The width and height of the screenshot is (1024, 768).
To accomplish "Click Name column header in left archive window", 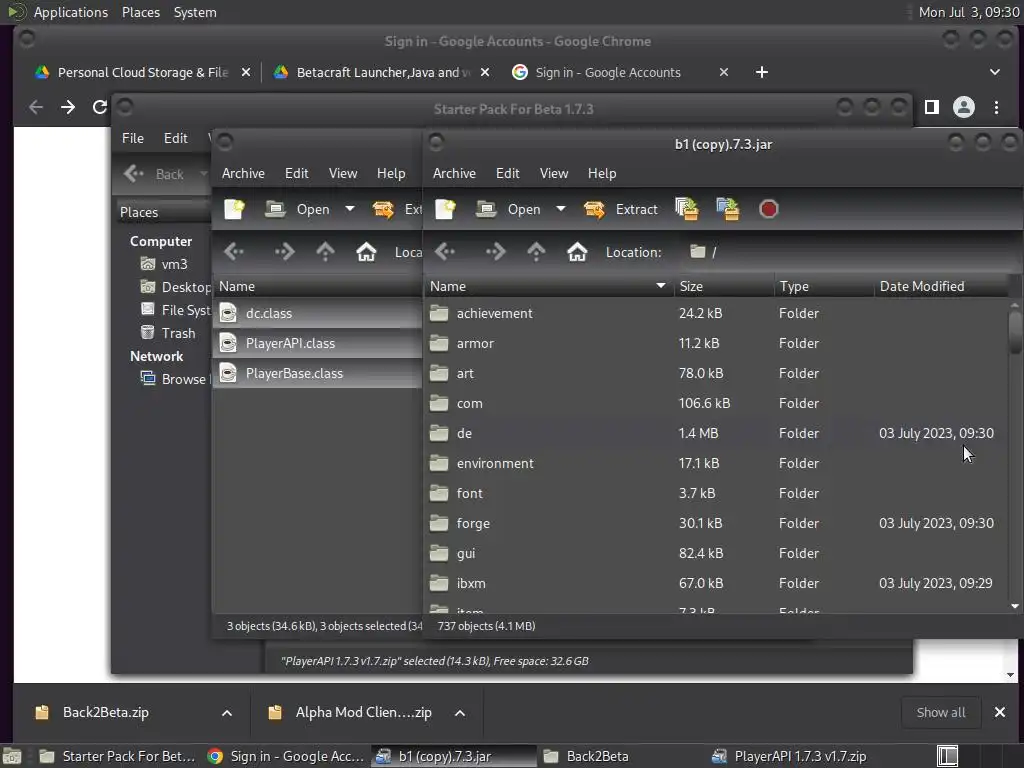I will coord(317,286).
